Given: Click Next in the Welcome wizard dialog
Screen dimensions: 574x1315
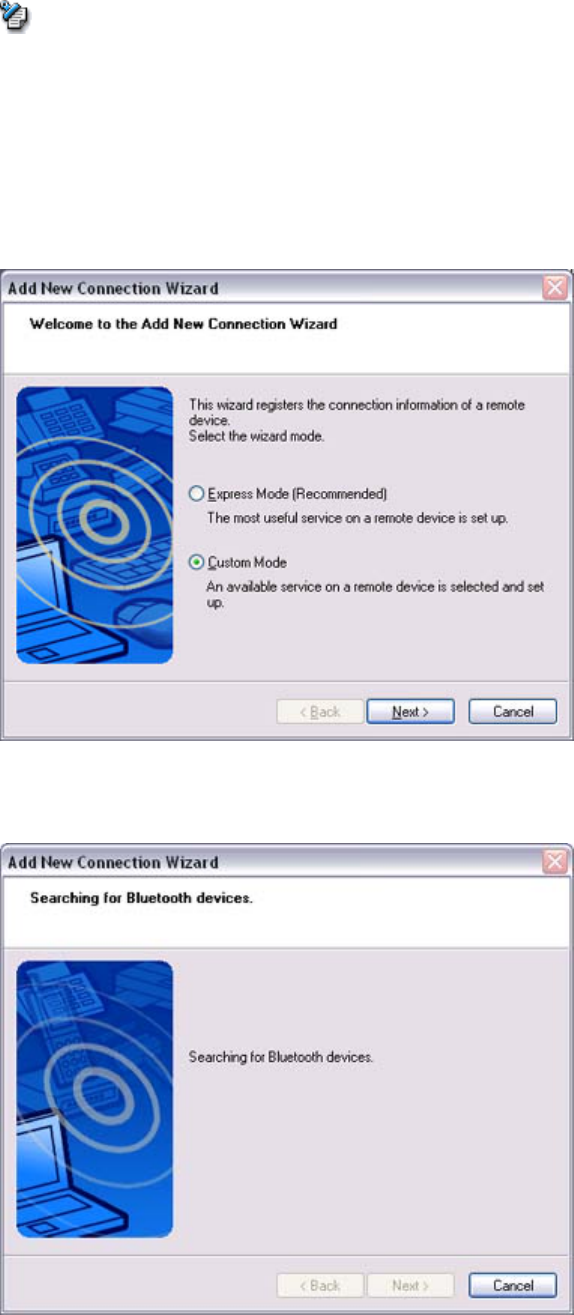Looking at the screenshot, I should click(x=410, y=712).
